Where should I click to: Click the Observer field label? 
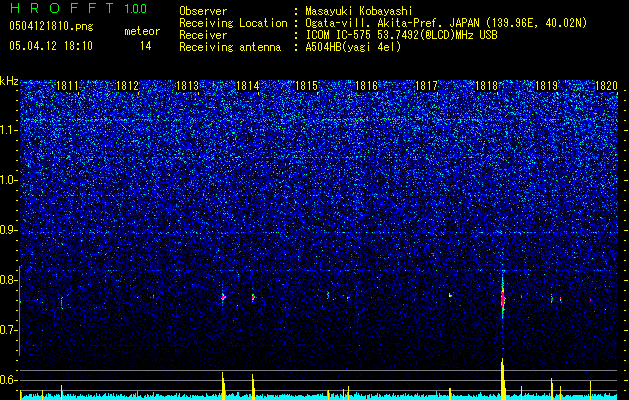[203, 11]
